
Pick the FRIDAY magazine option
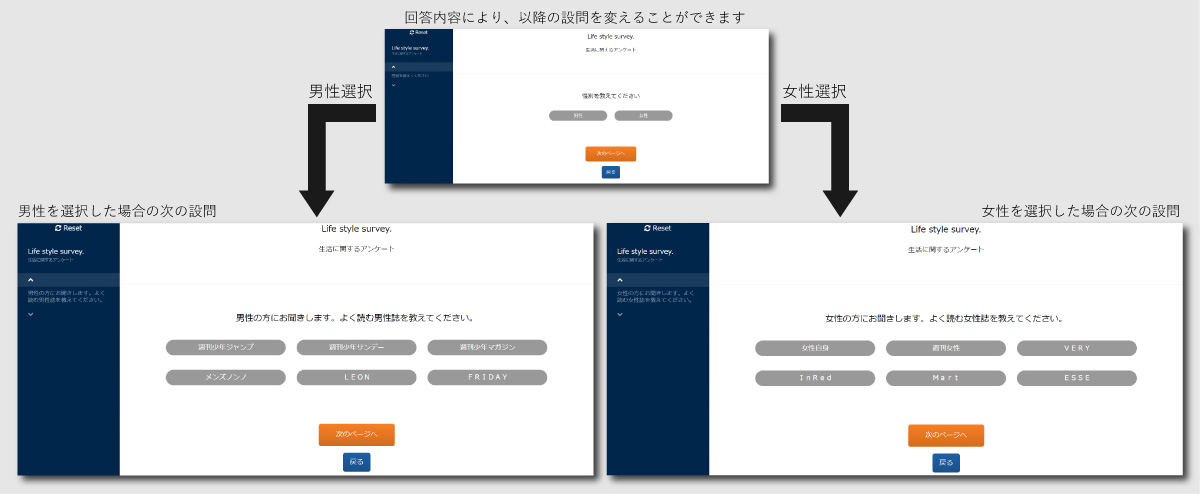pyautogui.click(x=487, y=378)
